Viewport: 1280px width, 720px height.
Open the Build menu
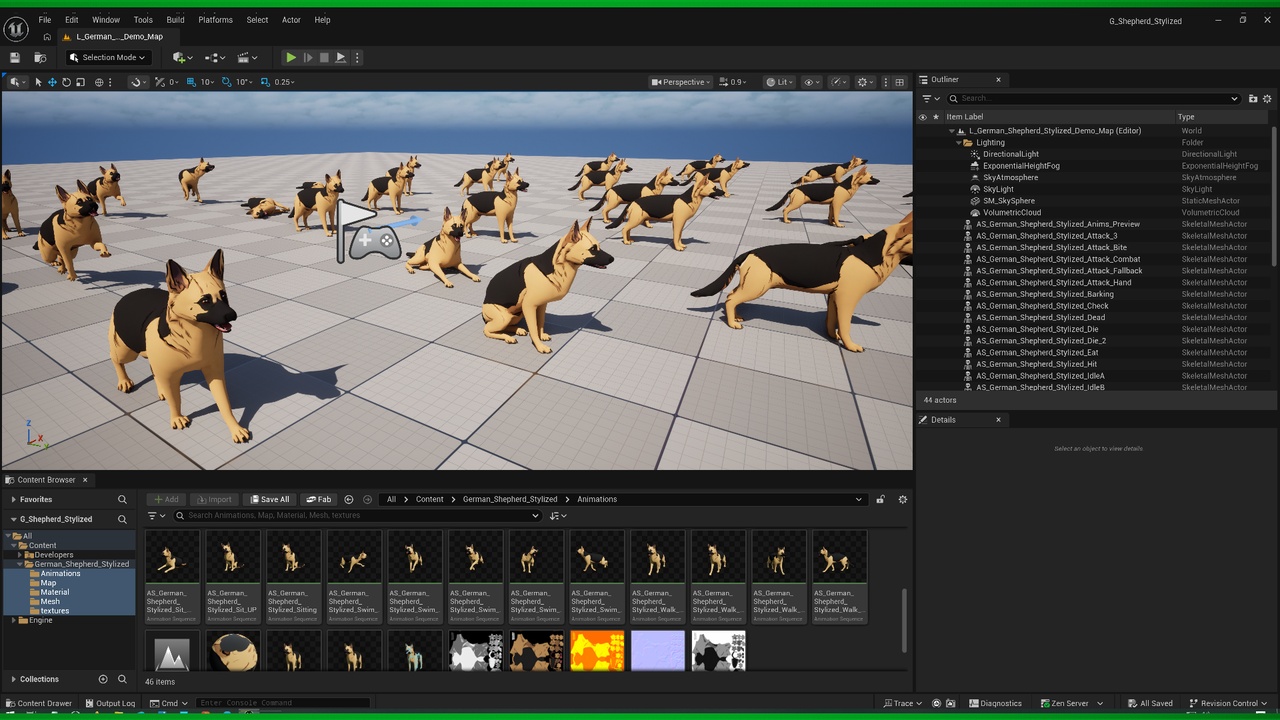coord(175,20)
